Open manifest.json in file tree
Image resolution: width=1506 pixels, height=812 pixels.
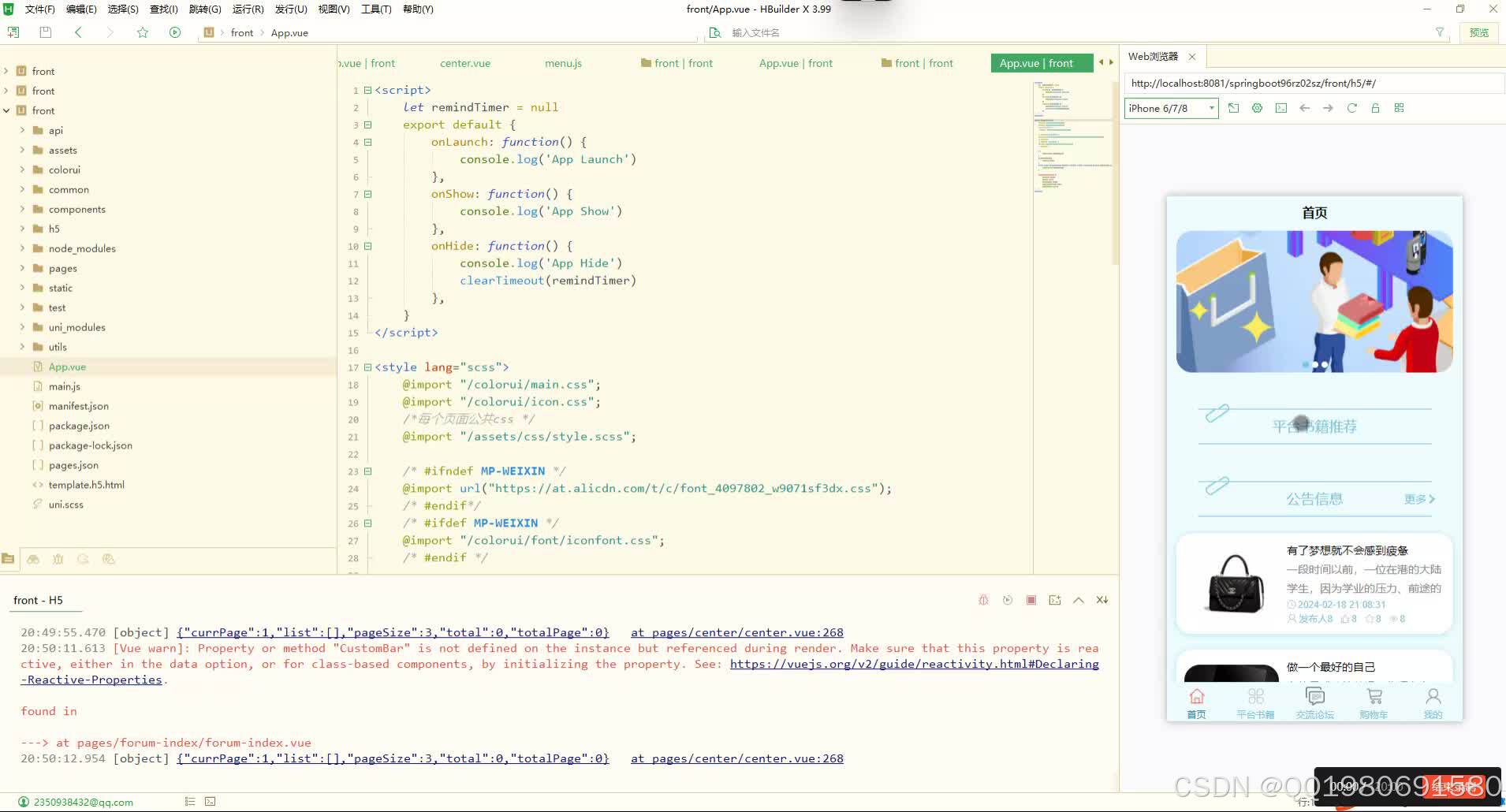tap(78, 406)
